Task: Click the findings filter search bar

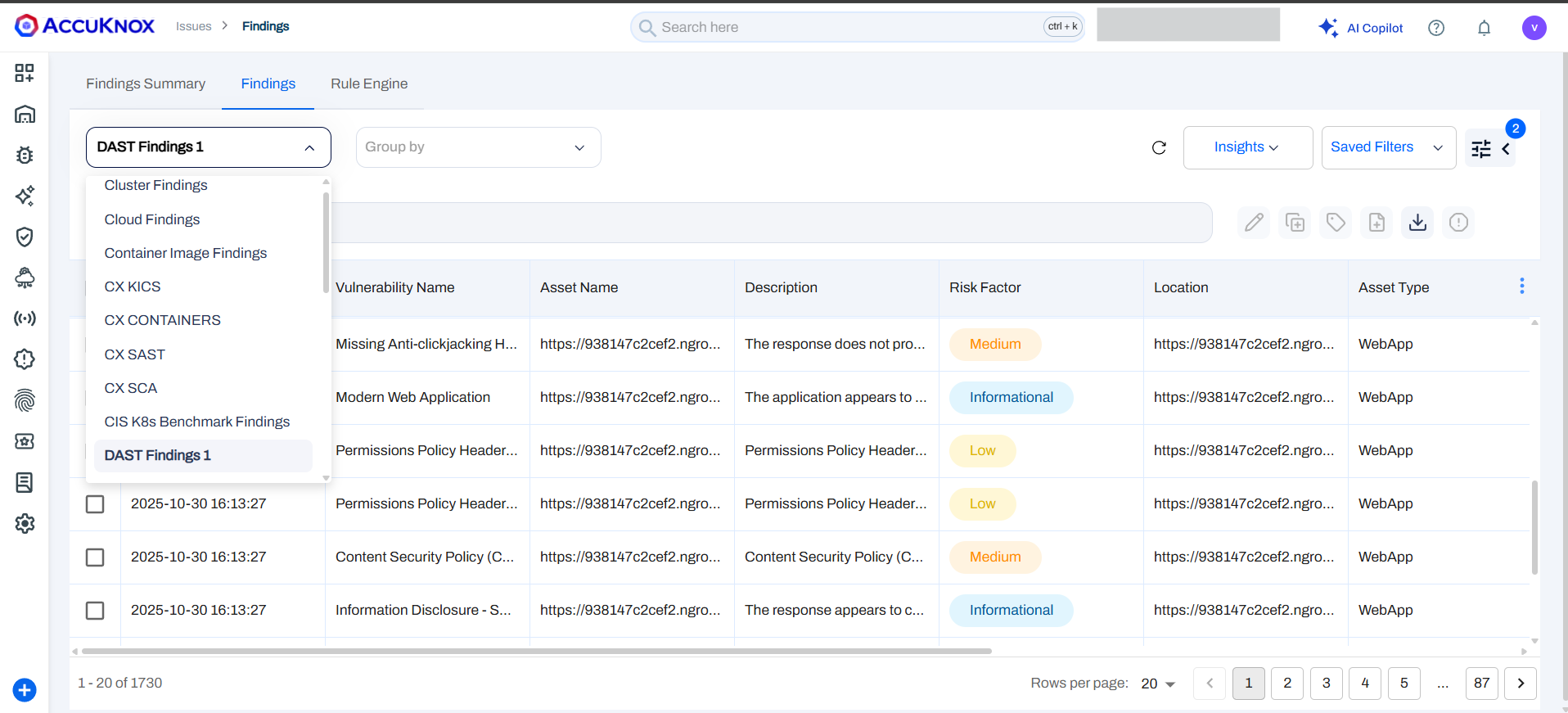Action: pos(772,223)
